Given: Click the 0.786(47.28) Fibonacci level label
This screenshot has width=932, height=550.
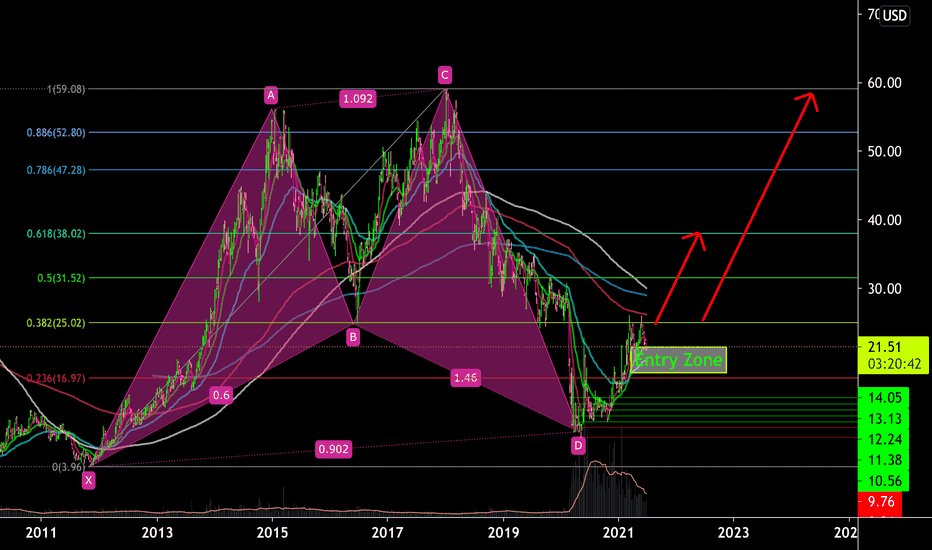Looking at the screenshot, I should point(56,170).
